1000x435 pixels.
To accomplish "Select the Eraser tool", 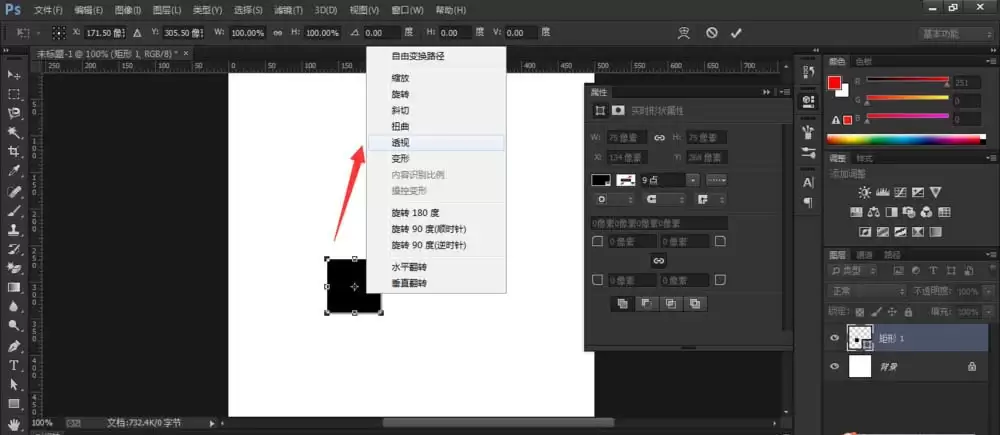I will (13, 268).
